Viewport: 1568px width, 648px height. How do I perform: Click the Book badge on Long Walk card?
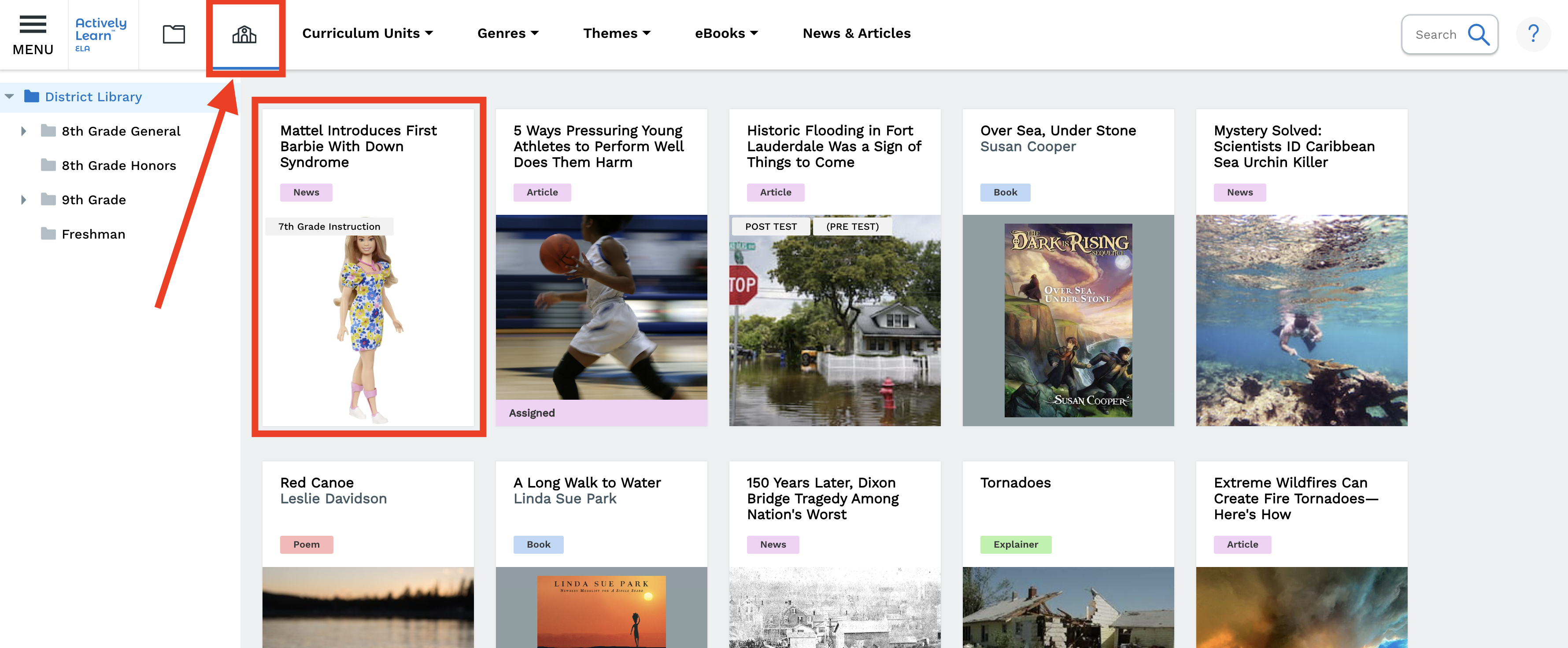pyautogui.click(x=538, y=545)
